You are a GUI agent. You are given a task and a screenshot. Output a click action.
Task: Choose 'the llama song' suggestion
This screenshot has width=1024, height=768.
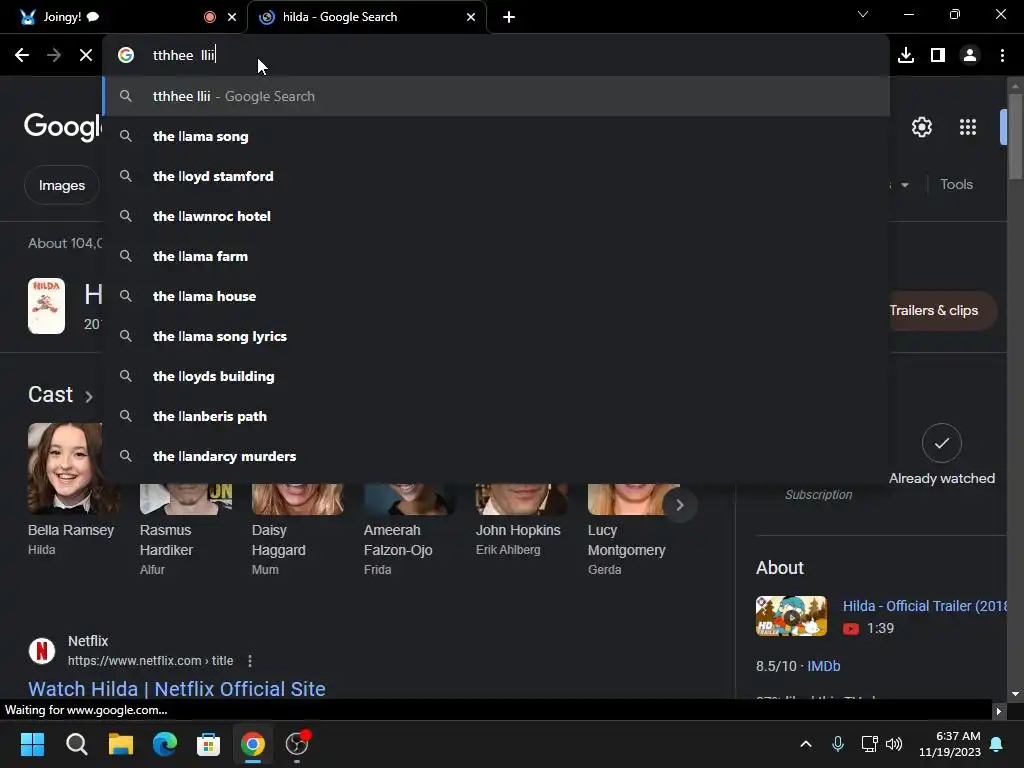[x=496, y=136]
